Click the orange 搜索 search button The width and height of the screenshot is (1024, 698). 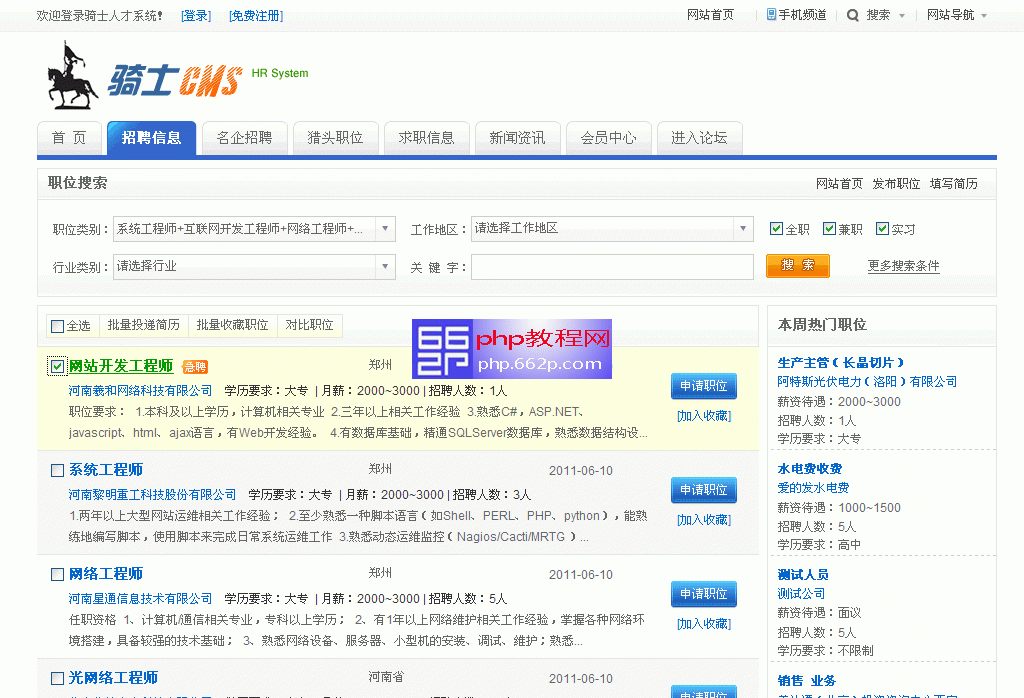pyautogui.click(x=798, y=266)
